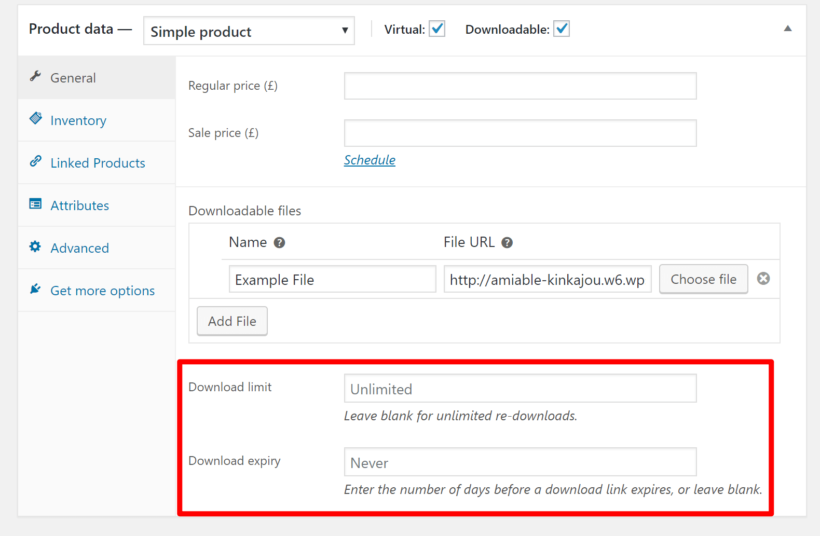The width and height of the screenshot is (820, 536).
Task: Remove the Example File row with the delete icon
Action: pos(764,279)
